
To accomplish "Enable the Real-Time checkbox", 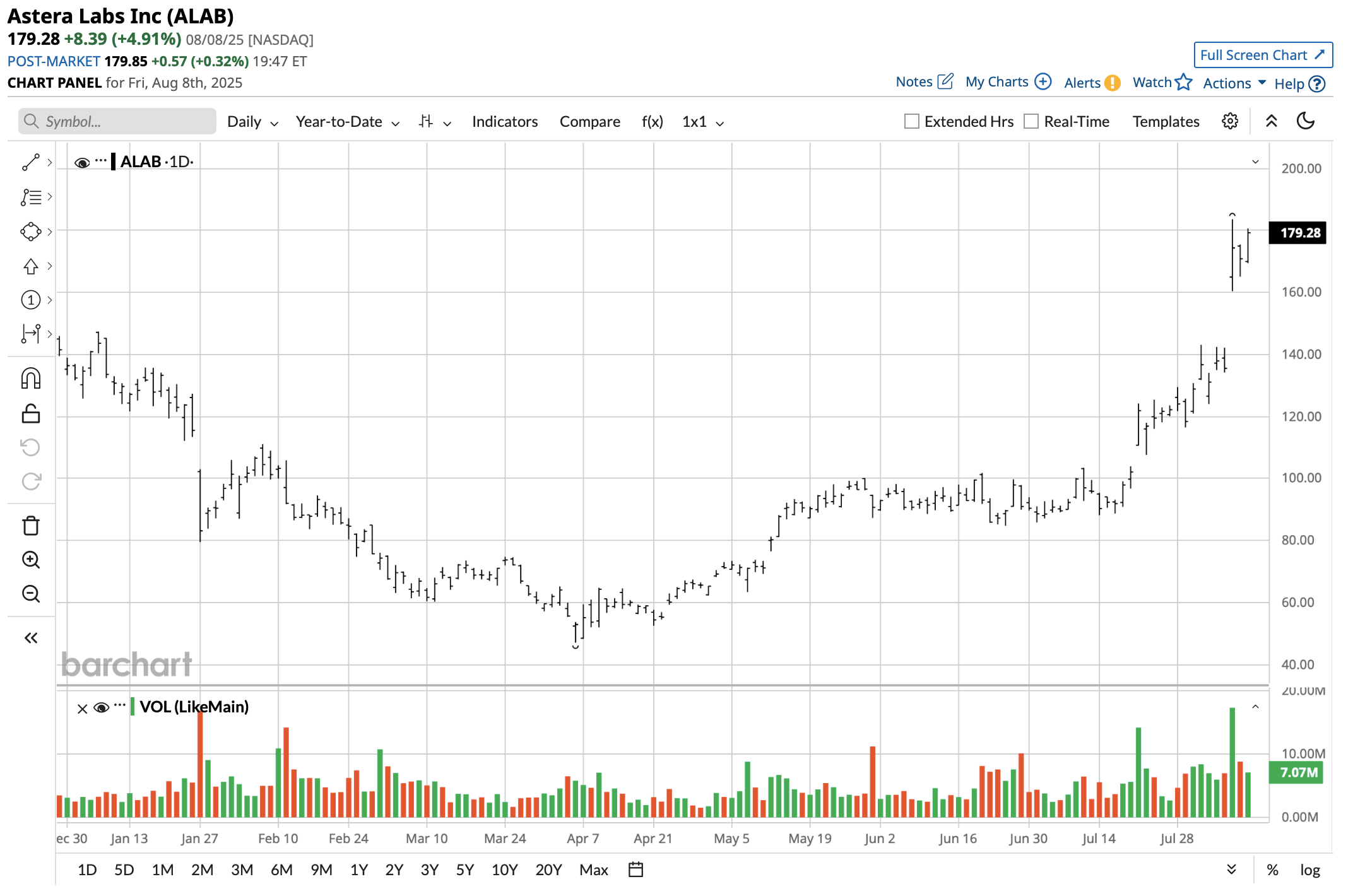I will [1031, 121].
